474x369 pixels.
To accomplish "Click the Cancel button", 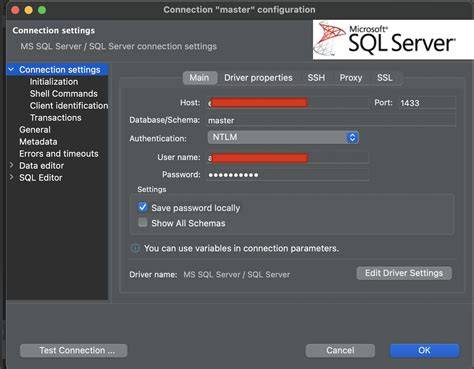I will click(340, 350).
